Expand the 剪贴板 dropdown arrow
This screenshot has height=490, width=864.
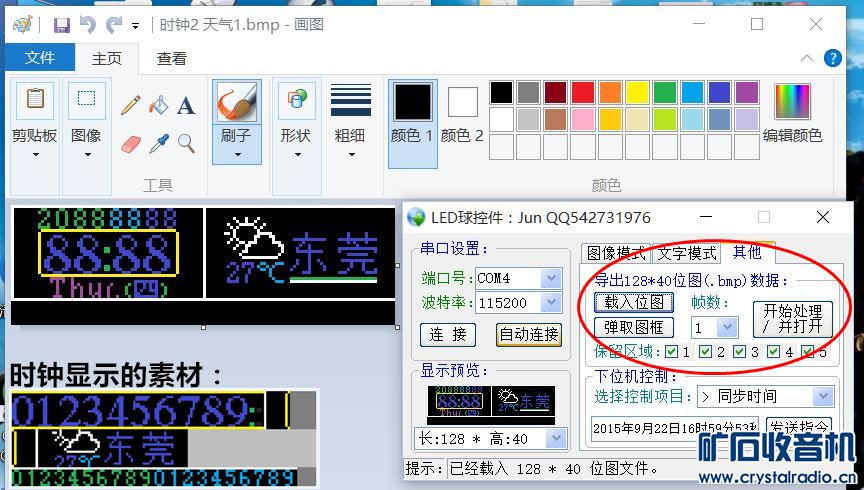(x=35, y=155)
